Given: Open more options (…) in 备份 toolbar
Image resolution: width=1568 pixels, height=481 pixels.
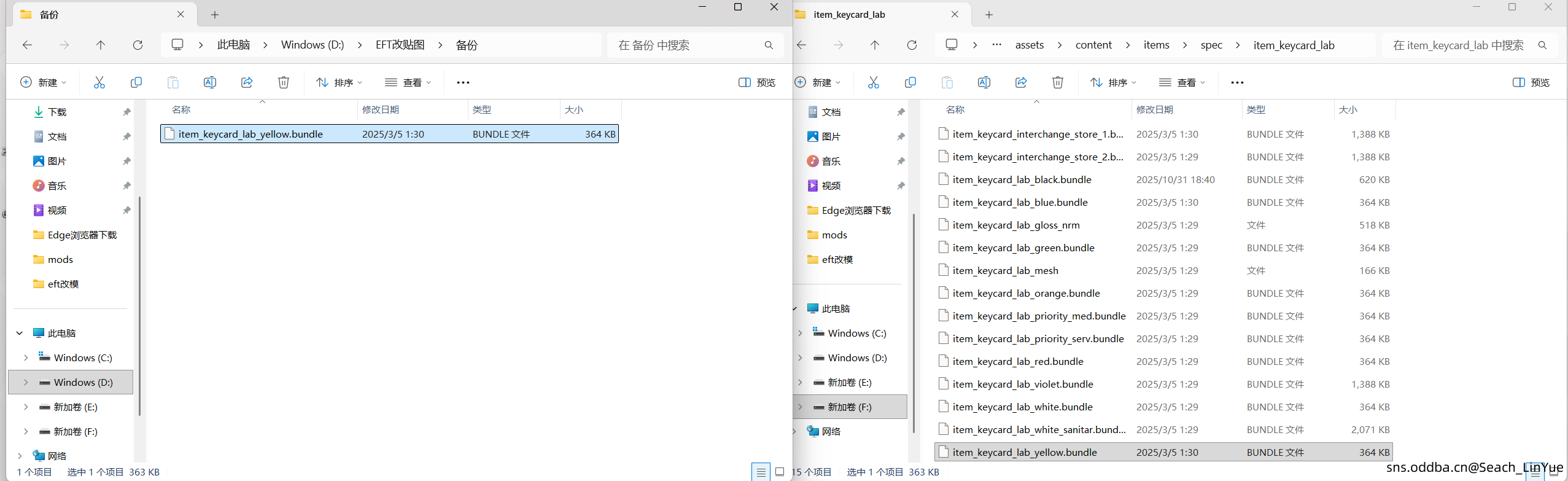Looking at the screenshot, I should [x=463, y=82].
